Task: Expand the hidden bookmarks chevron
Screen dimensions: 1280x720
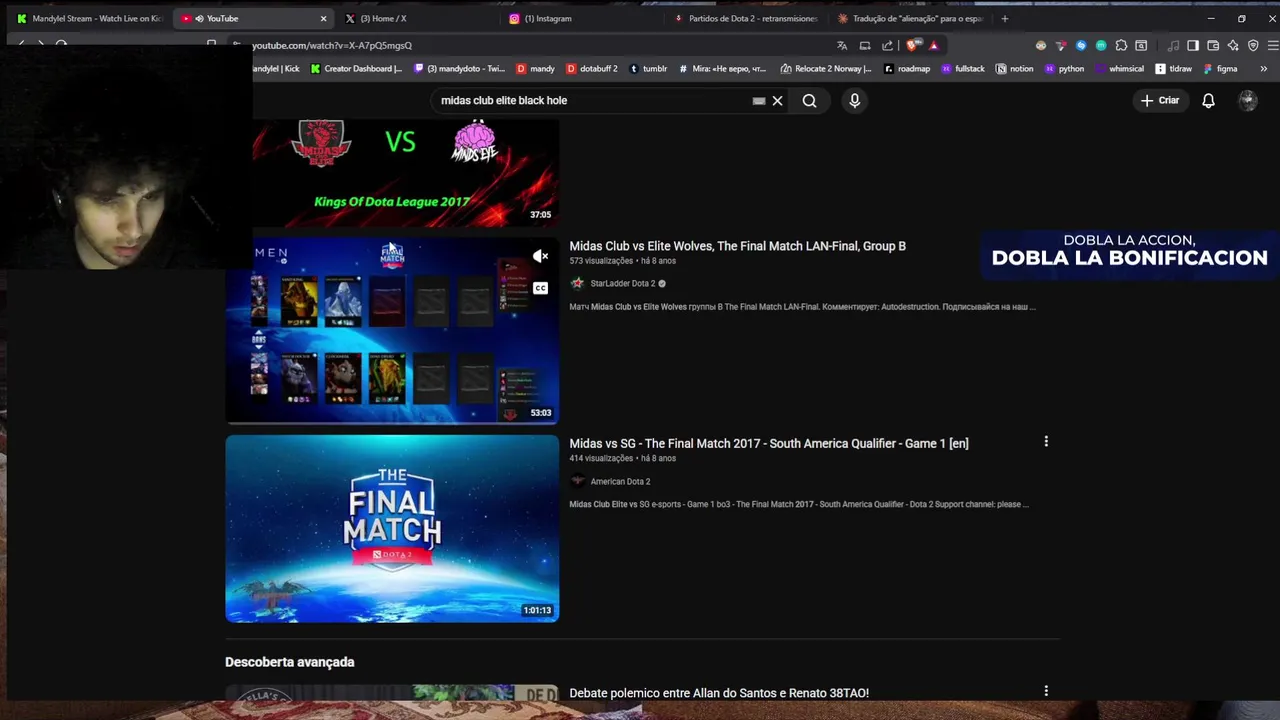Action: (x=1263, y=69)
